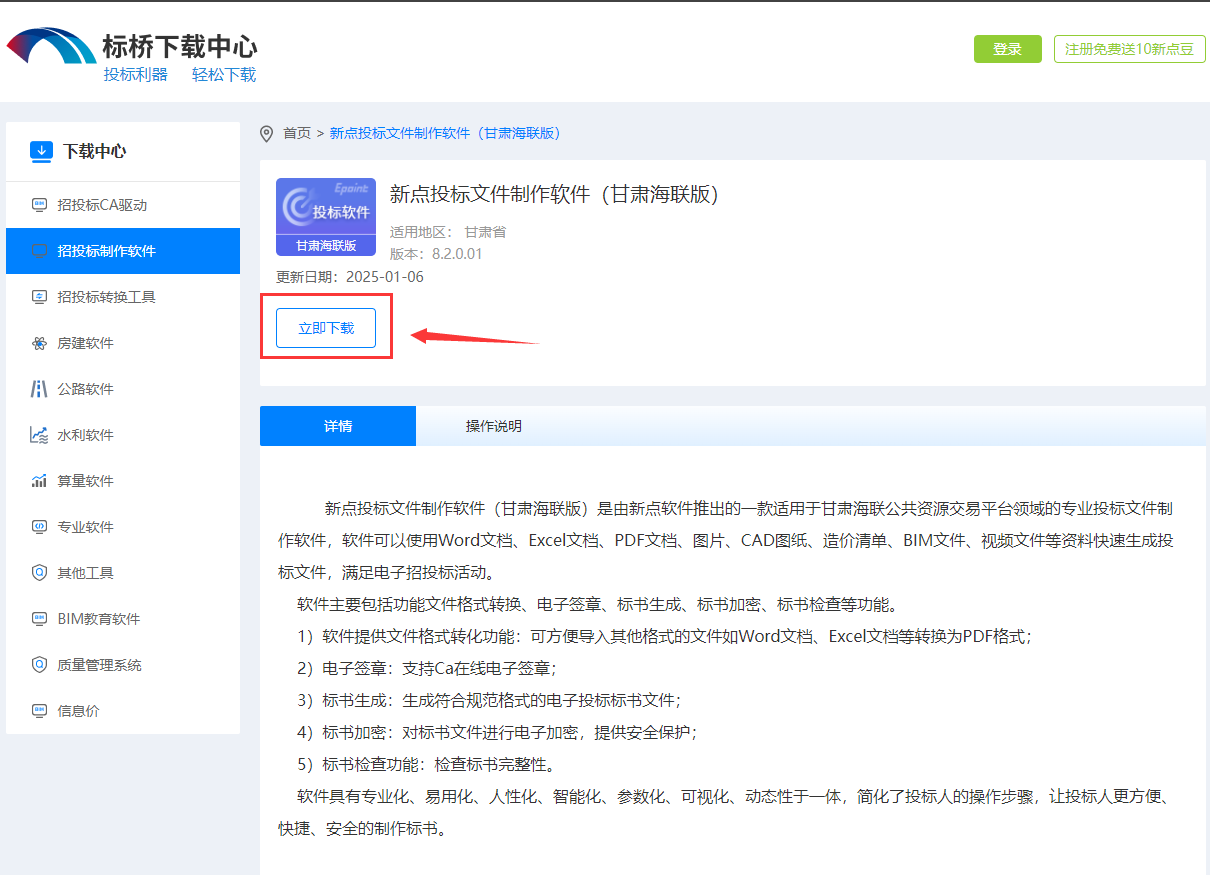Open 公路软件 category
This screenshot has width=1210, height=875.
coord(123,389)
